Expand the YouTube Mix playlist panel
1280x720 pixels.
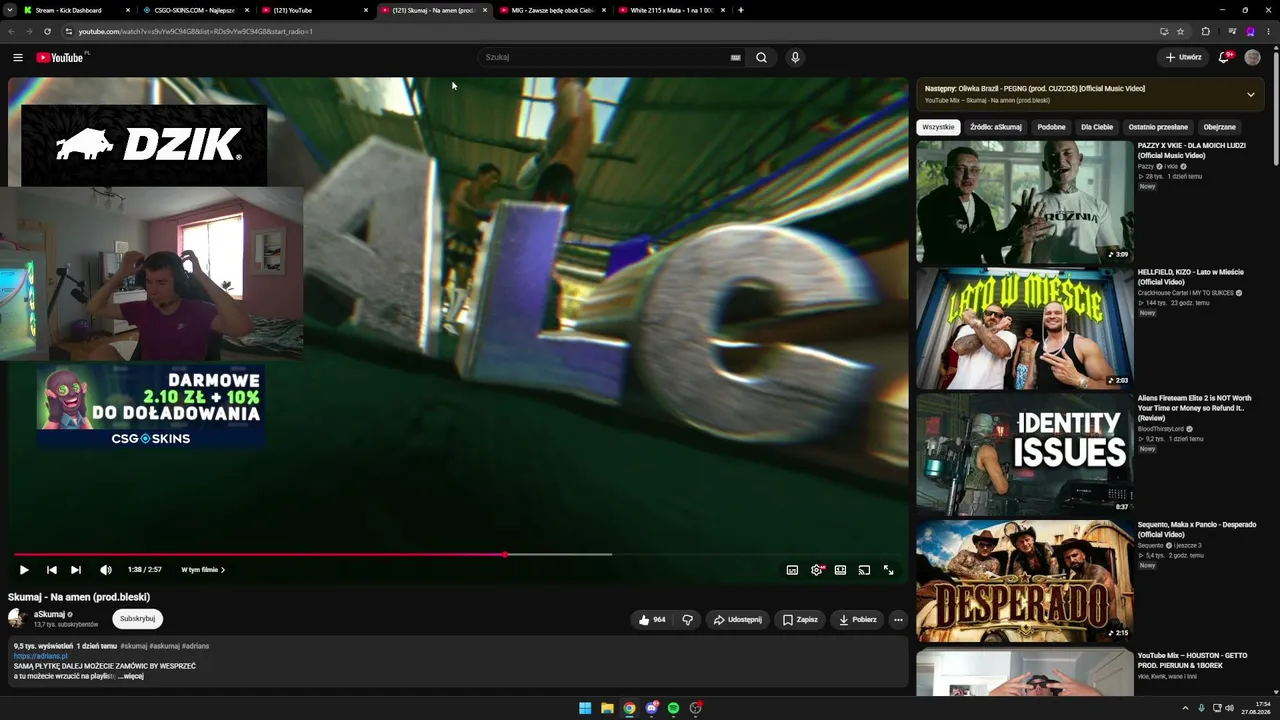[x=1250, y=95]
